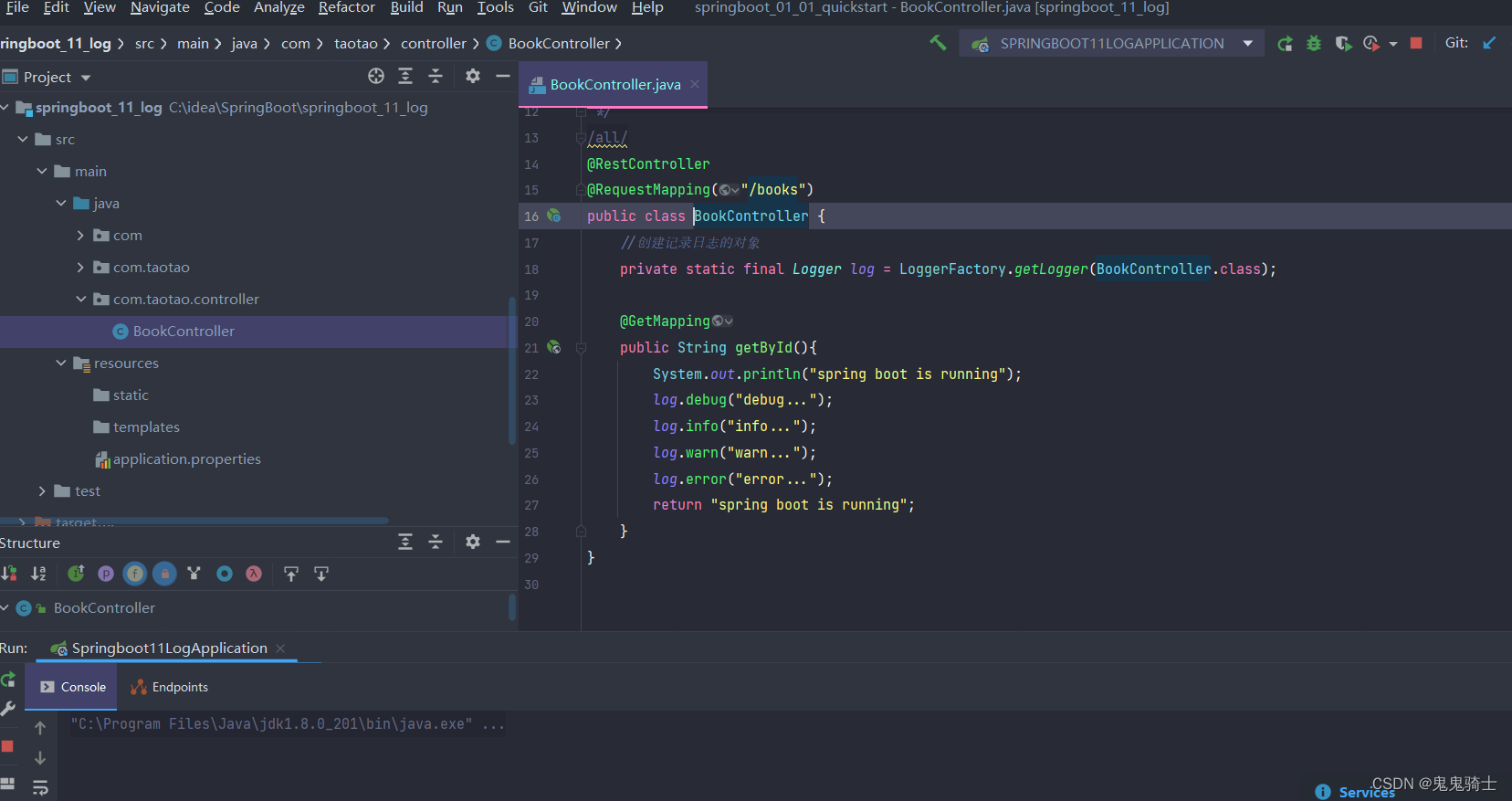Collapse the main folder in Project tree

[42, 171]
